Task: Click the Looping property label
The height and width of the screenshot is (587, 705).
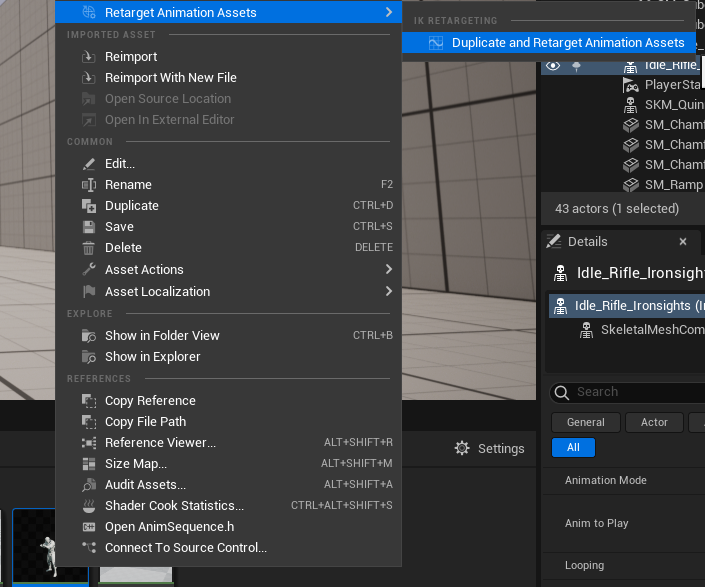Action: tap(585, 565)
